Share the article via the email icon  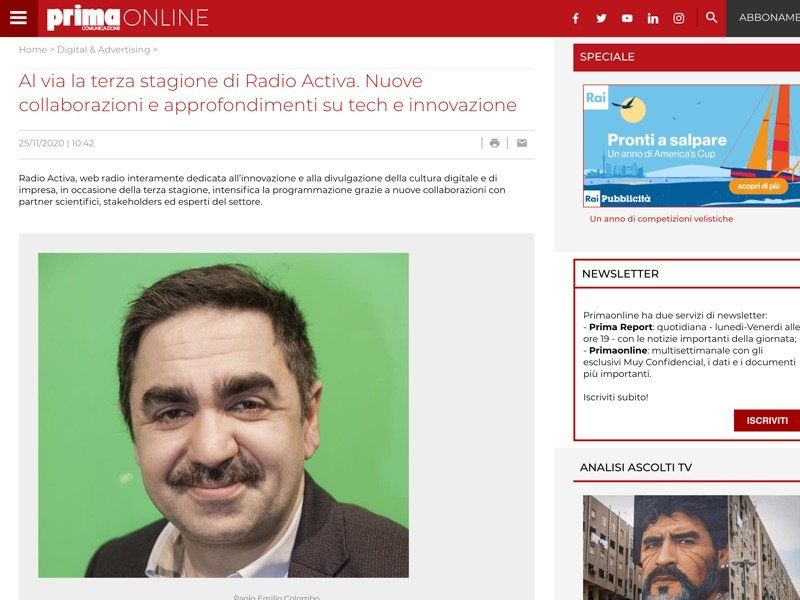(521, 143)
